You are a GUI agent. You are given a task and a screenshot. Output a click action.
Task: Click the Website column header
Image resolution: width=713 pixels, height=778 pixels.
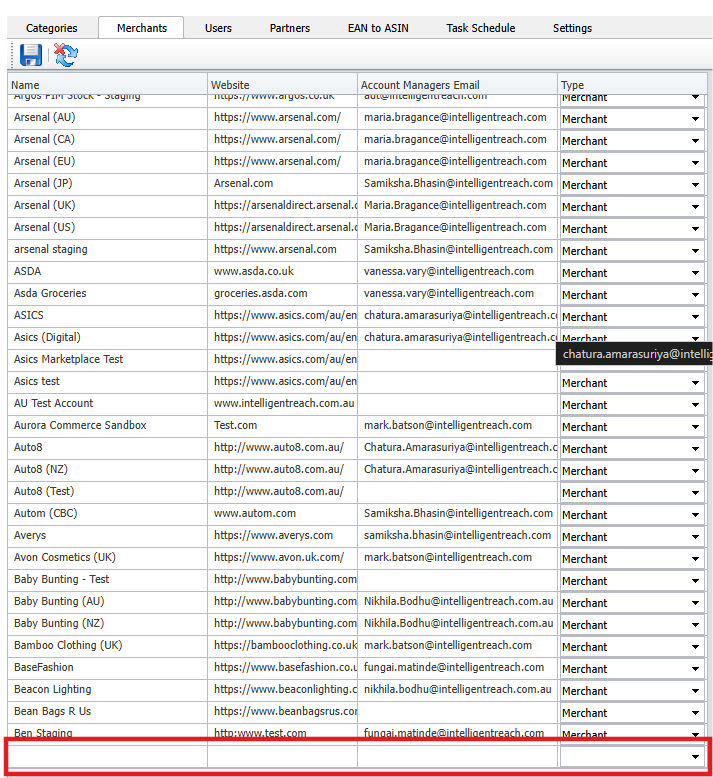(x=282, y=85)
